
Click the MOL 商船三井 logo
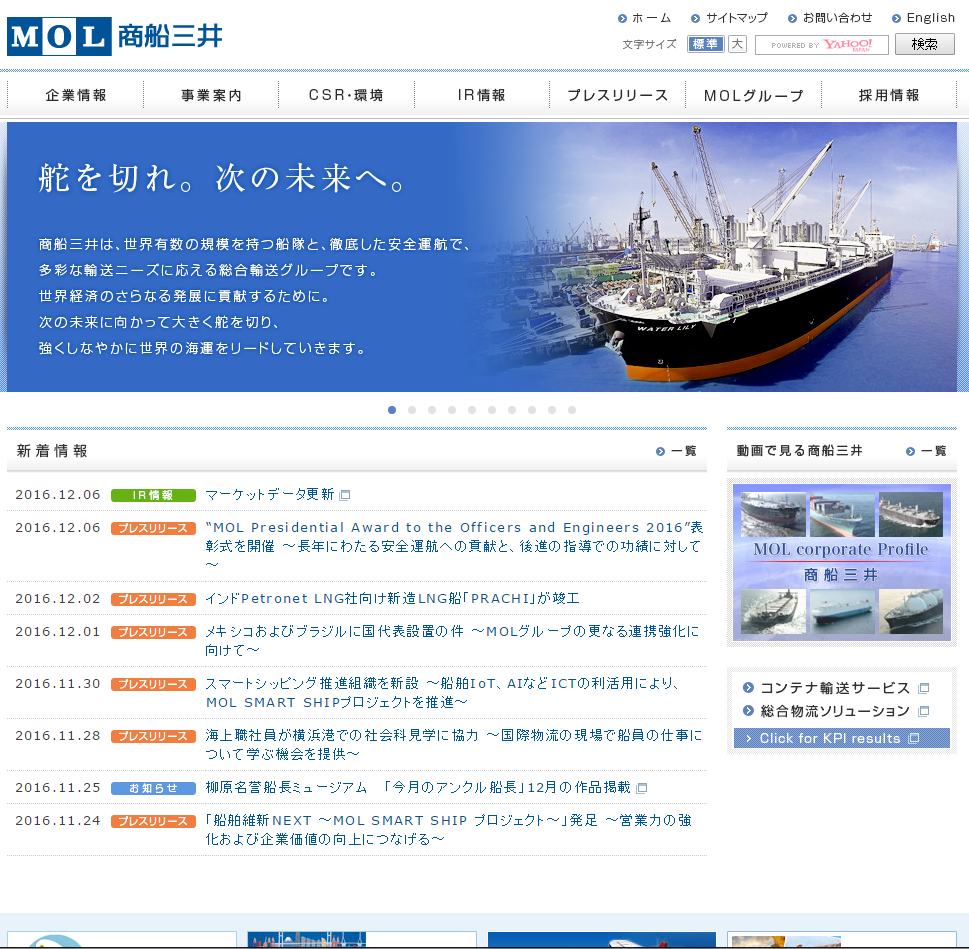coord(114,38)
